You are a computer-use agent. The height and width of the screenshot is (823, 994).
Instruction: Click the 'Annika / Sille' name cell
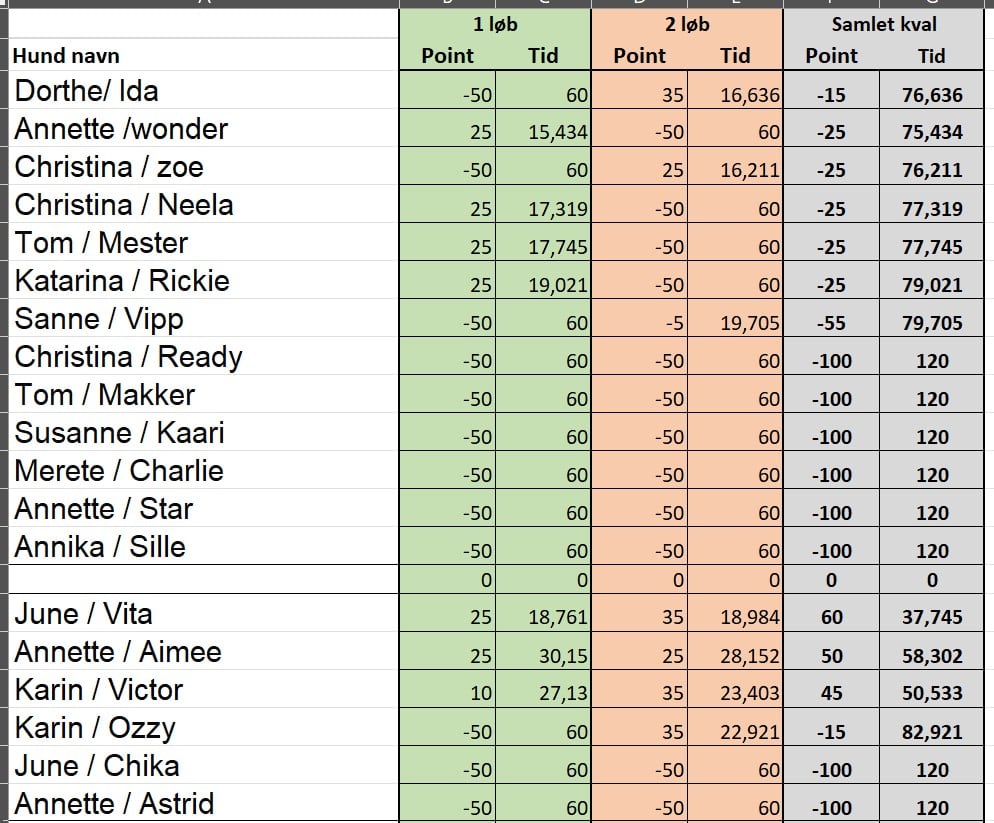click(x=203, y=546)
